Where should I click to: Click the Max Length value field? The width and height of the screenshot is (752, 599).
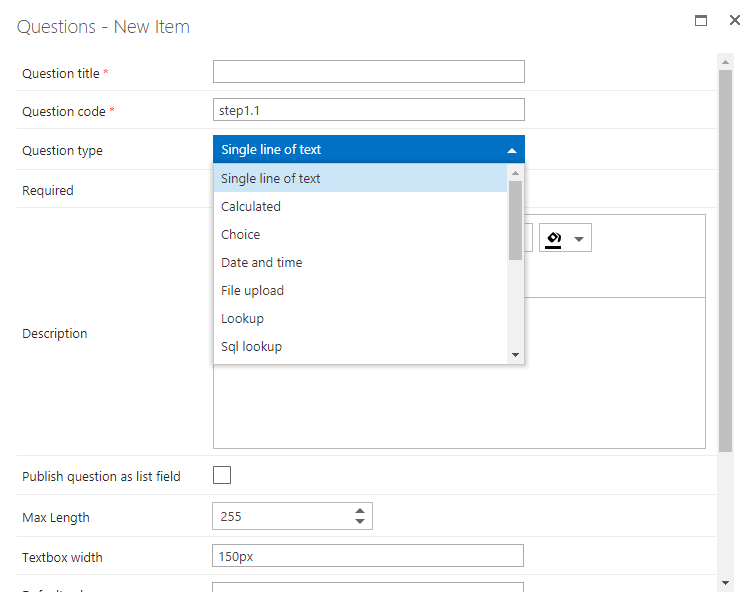(283, 517)
